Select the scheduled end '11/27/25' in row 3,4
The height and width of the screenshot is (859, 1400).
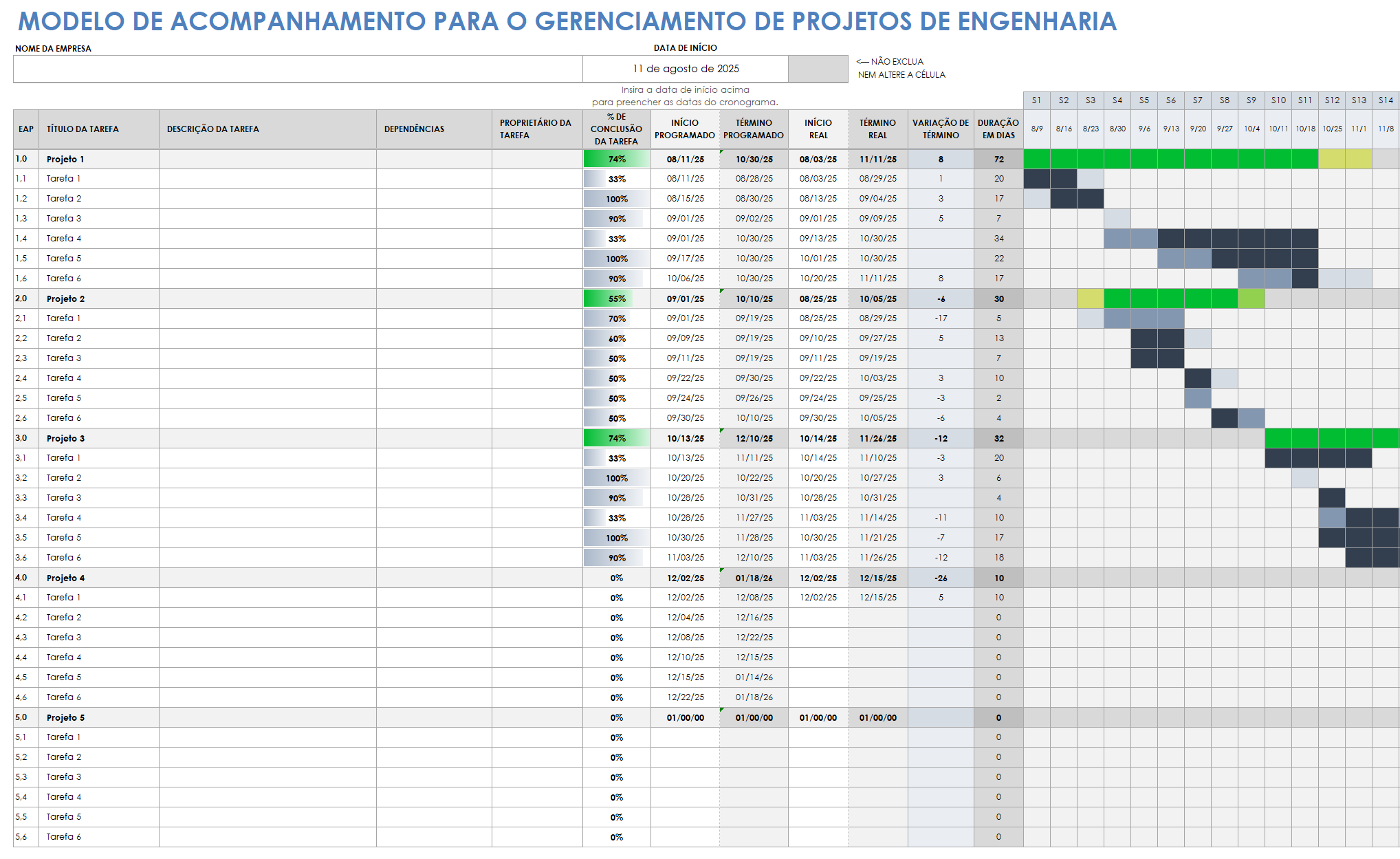754,518
